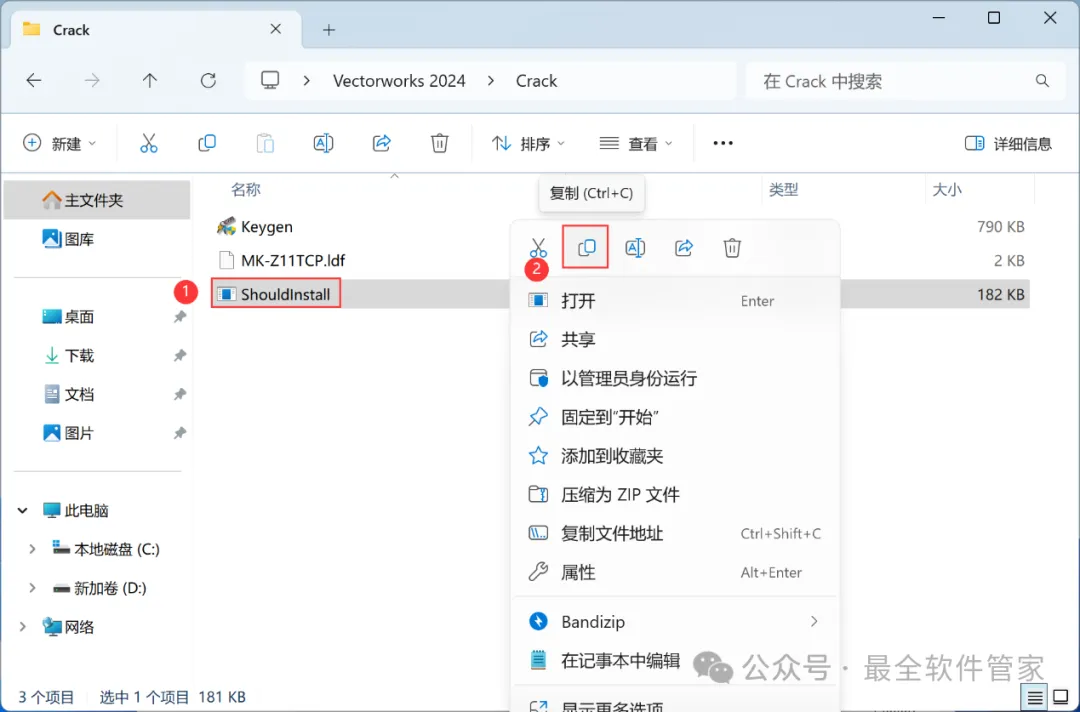The width and height of the screenshot is (1080, 712).
Task: Click the This PC monitor icon in address bar
Action: point(270,81)
